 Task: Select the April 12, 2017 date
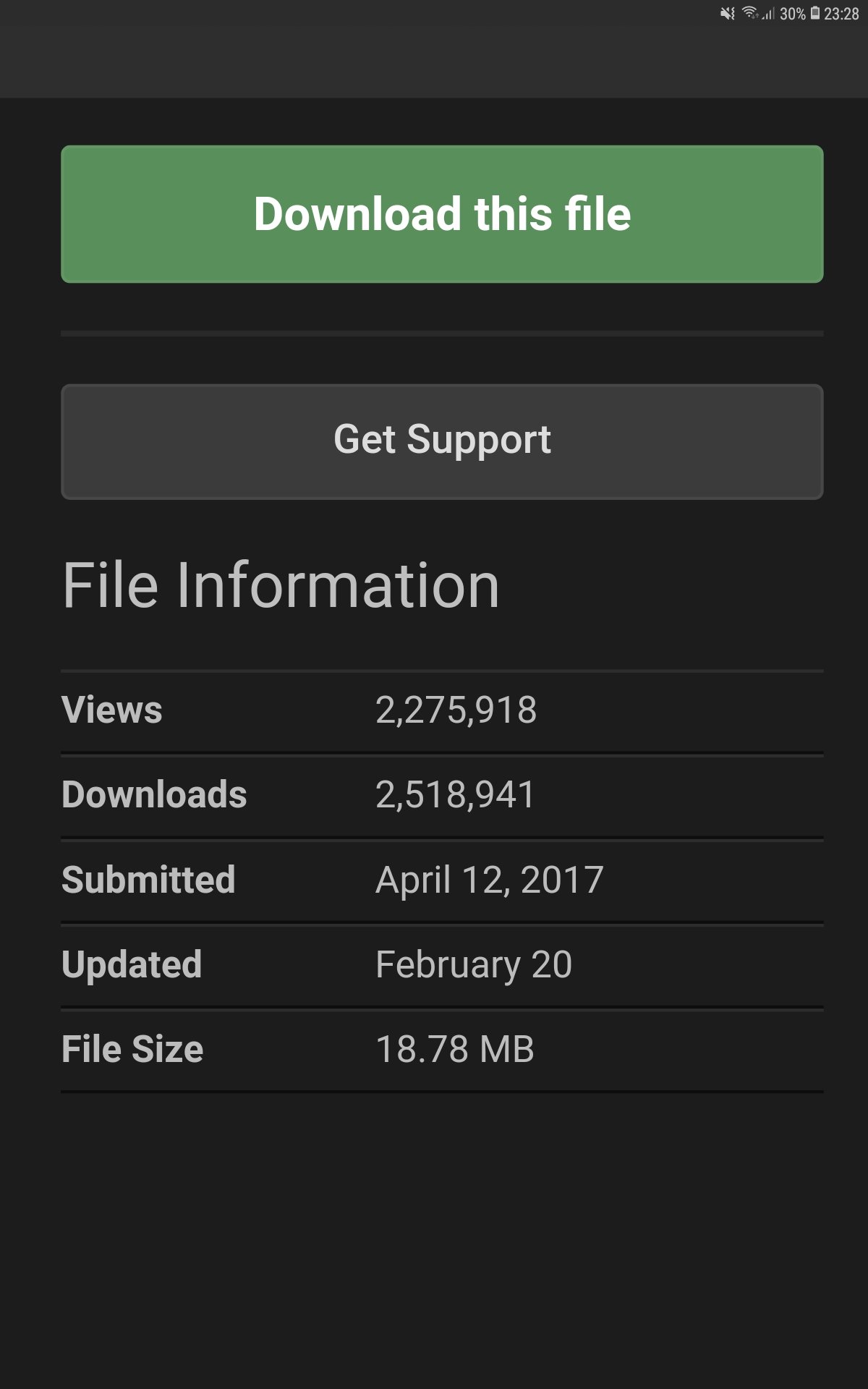(x=489, y=880)
